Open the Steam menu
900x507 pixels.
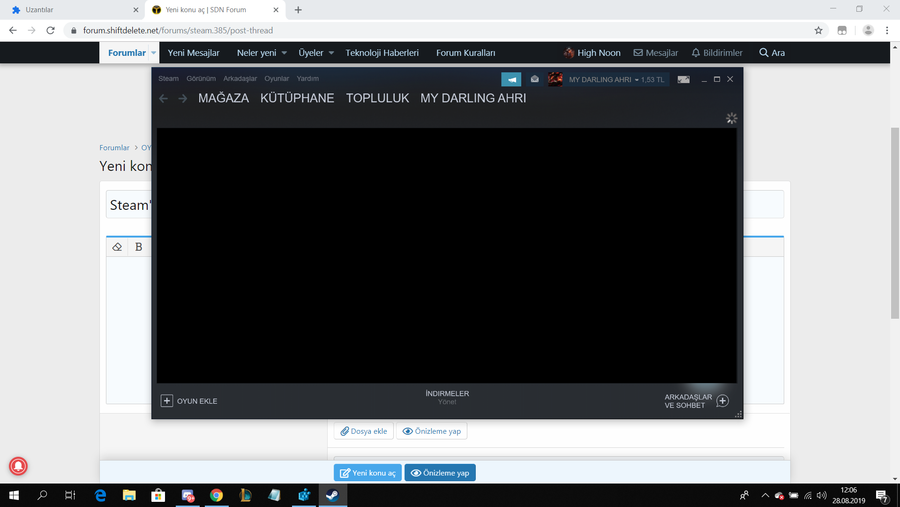click(x=168, y=79)
